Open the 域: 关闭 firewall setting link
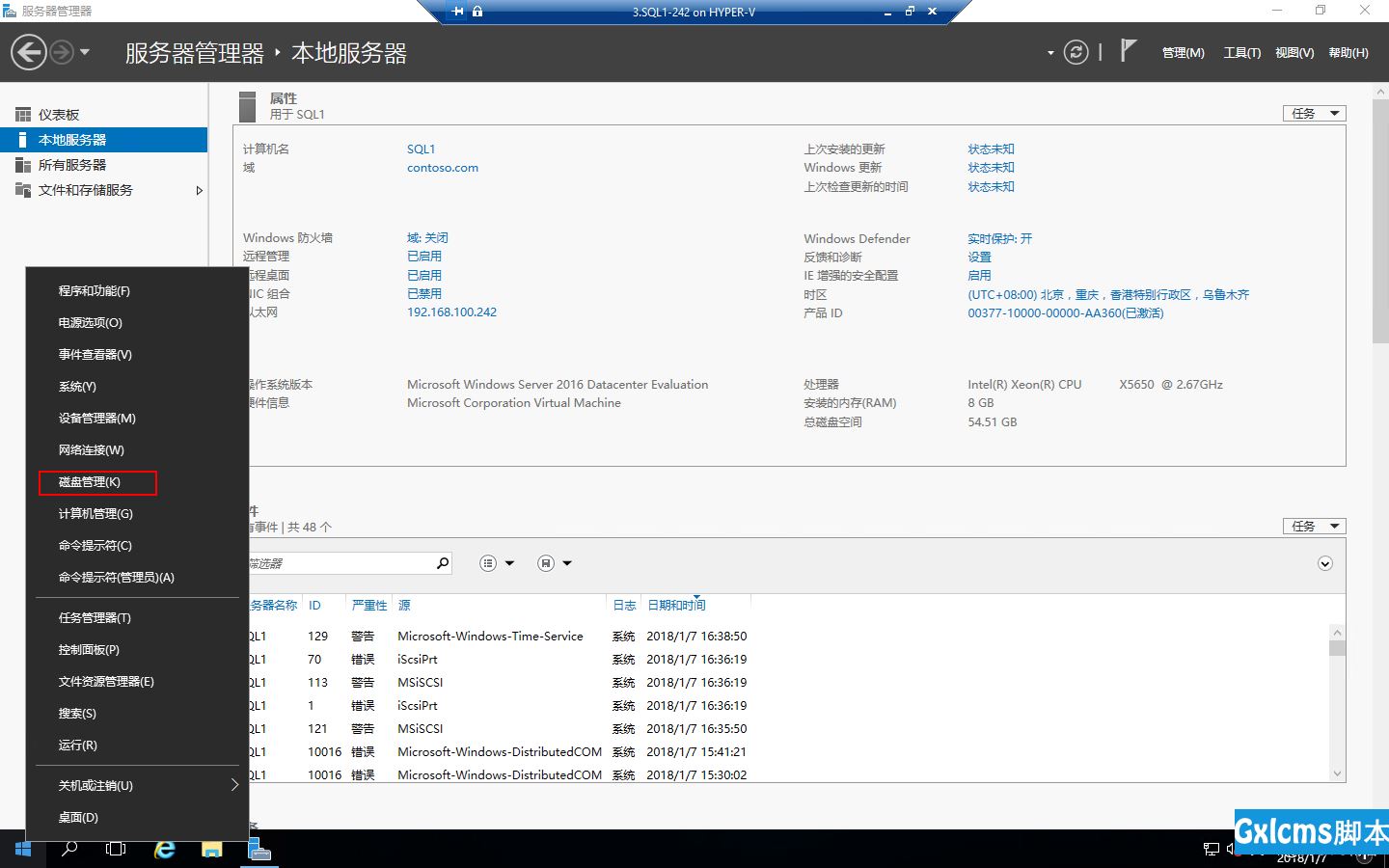This screenshot has height=868, width=1389. 427,238
